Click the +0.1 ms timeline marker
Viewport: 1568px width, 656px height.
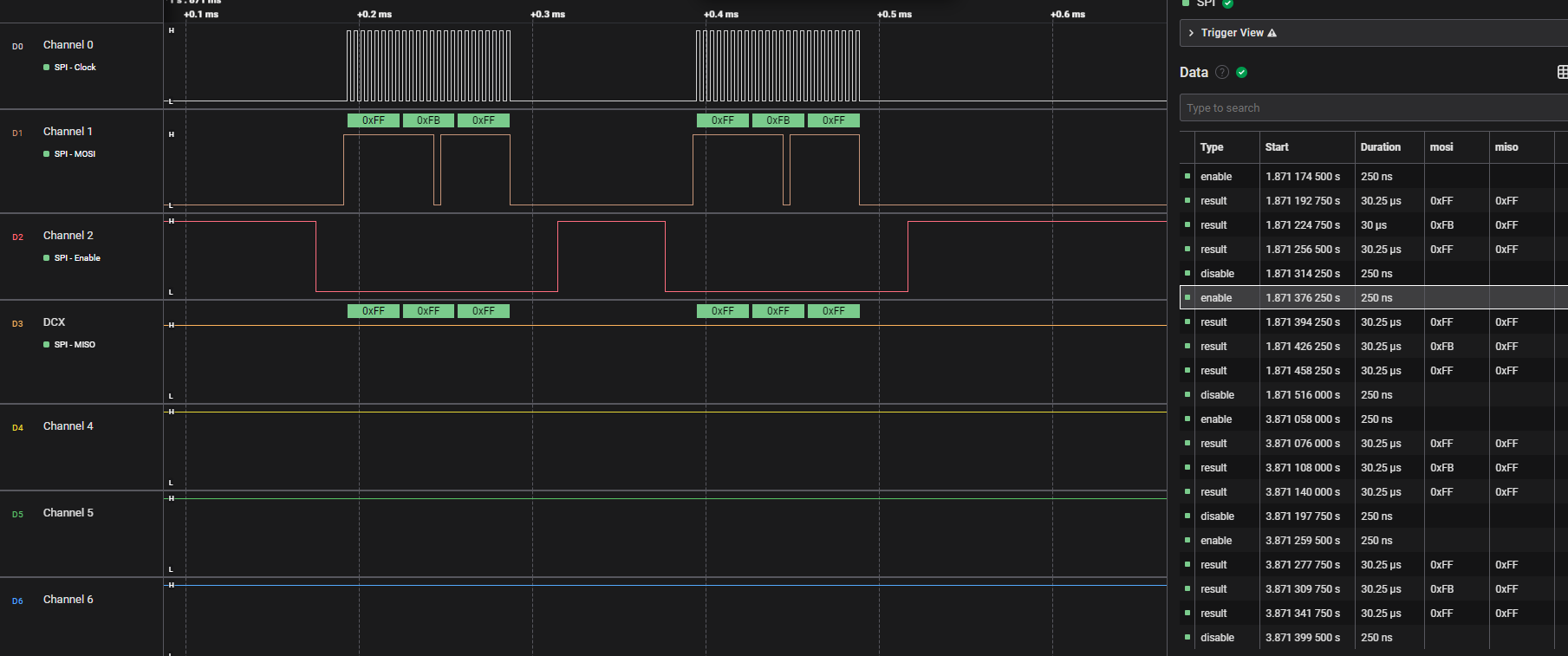click(201, 15)
